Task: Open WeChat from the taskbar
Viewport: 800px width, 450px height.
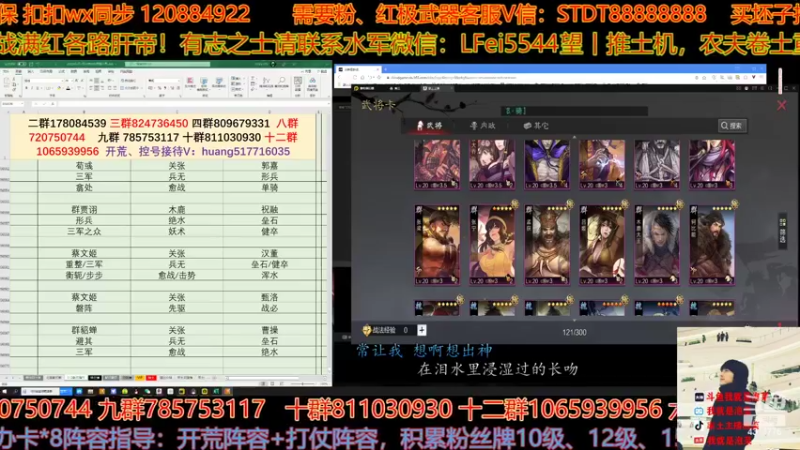Action: [x=147, y=391]
